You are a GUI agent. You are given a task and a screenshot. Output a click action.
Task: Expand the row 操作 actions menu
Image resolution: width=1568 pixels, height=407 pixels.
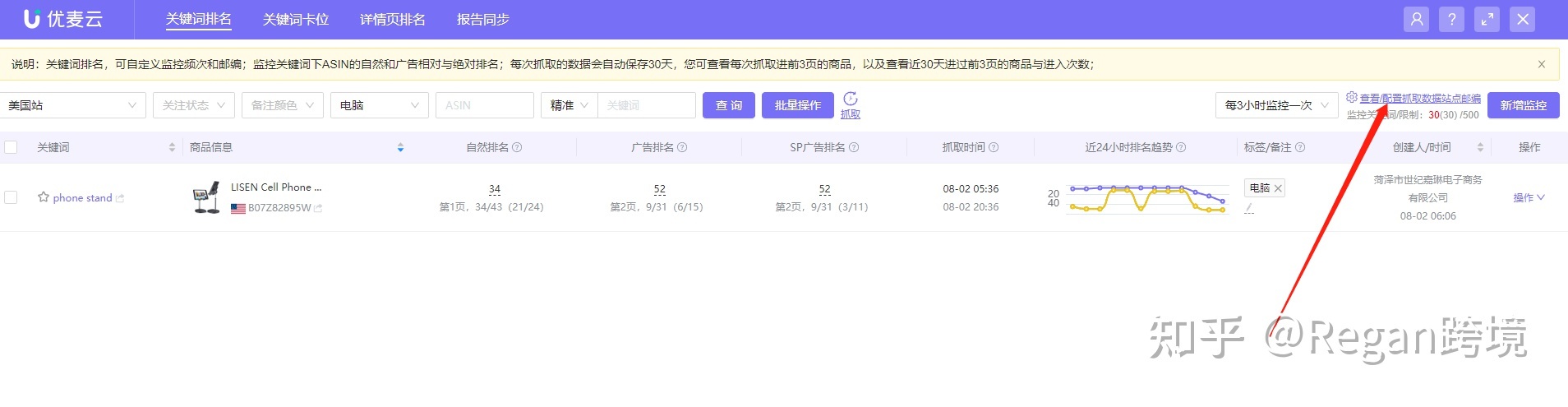pos(1529,197)
